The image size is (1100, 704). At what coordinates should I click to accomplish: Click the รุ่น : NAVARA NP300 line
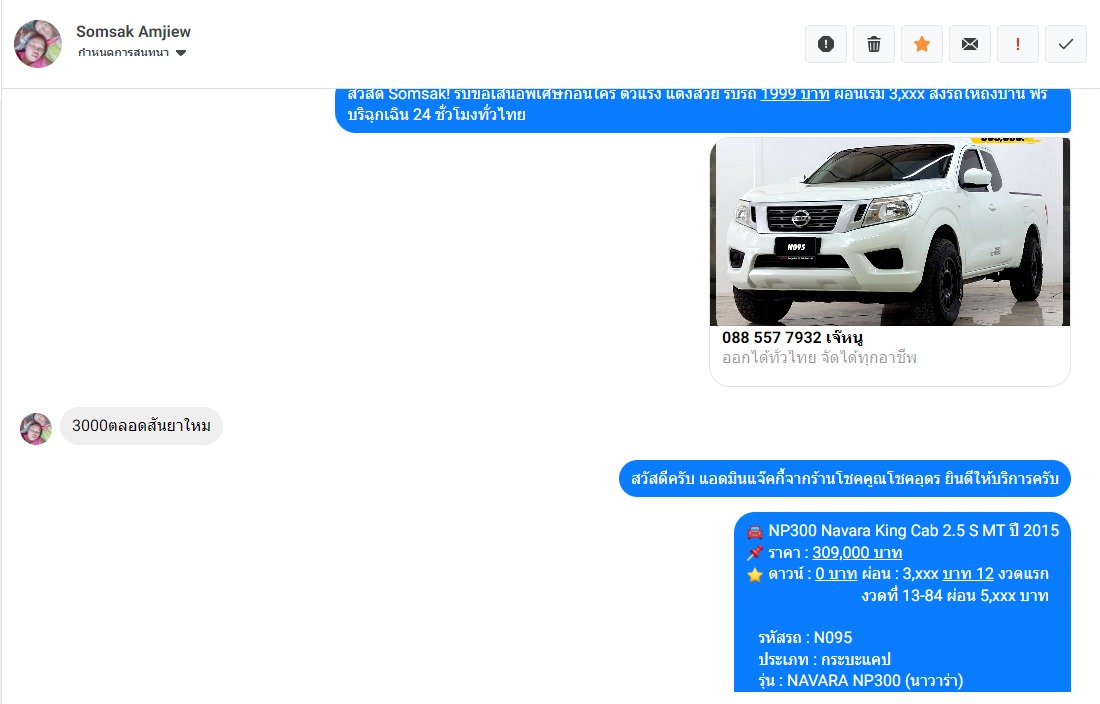(861, 680)
